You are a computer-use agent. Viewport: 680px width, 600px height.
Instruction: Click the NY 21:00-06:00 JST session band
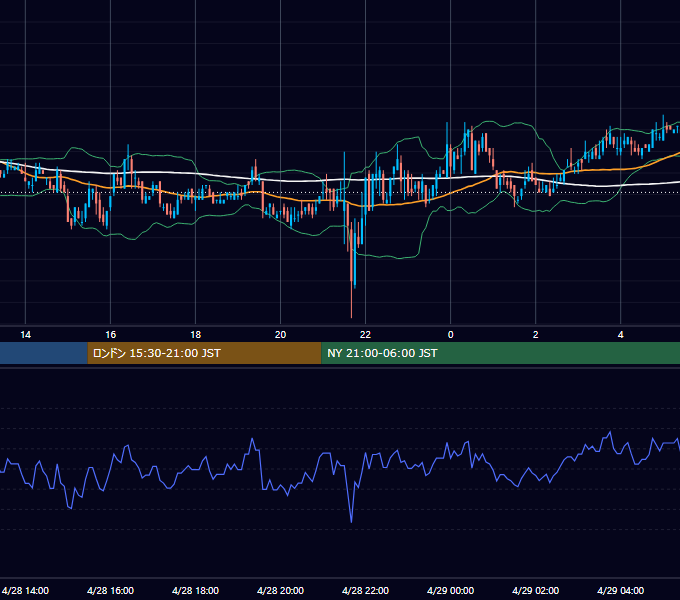[x=500, y=353]
